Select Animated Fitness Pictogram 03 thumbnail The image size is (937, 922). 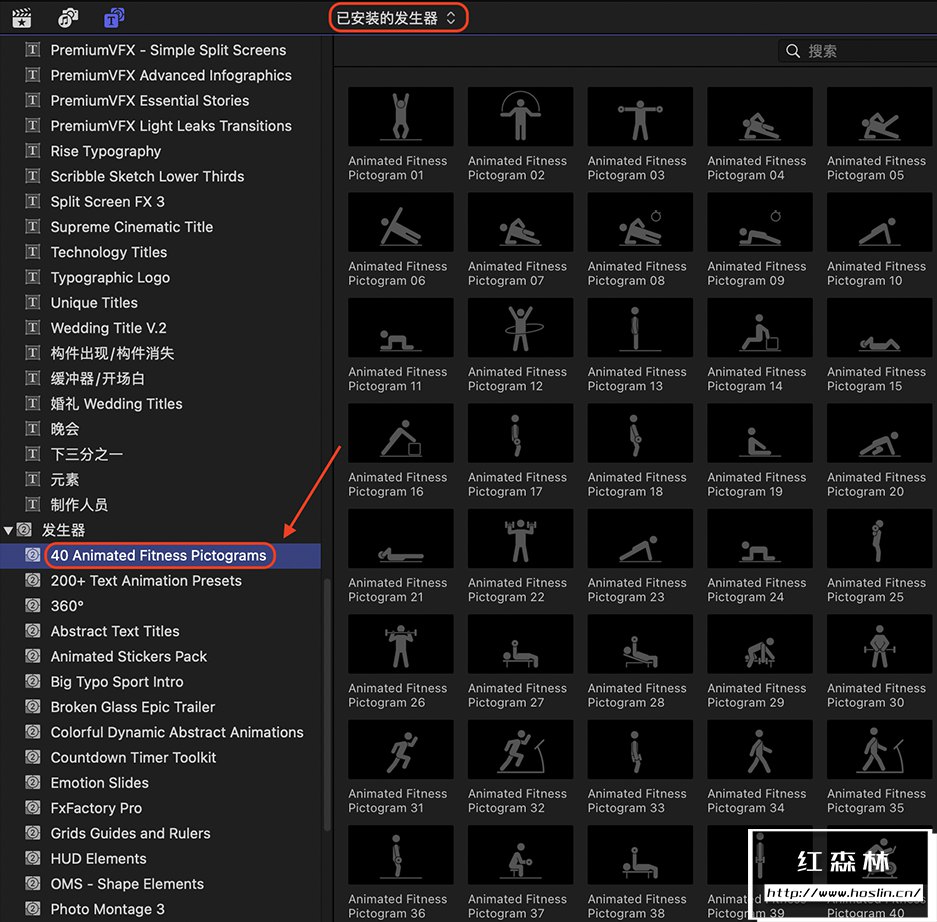pyautogui.click(x=640, y=117)
